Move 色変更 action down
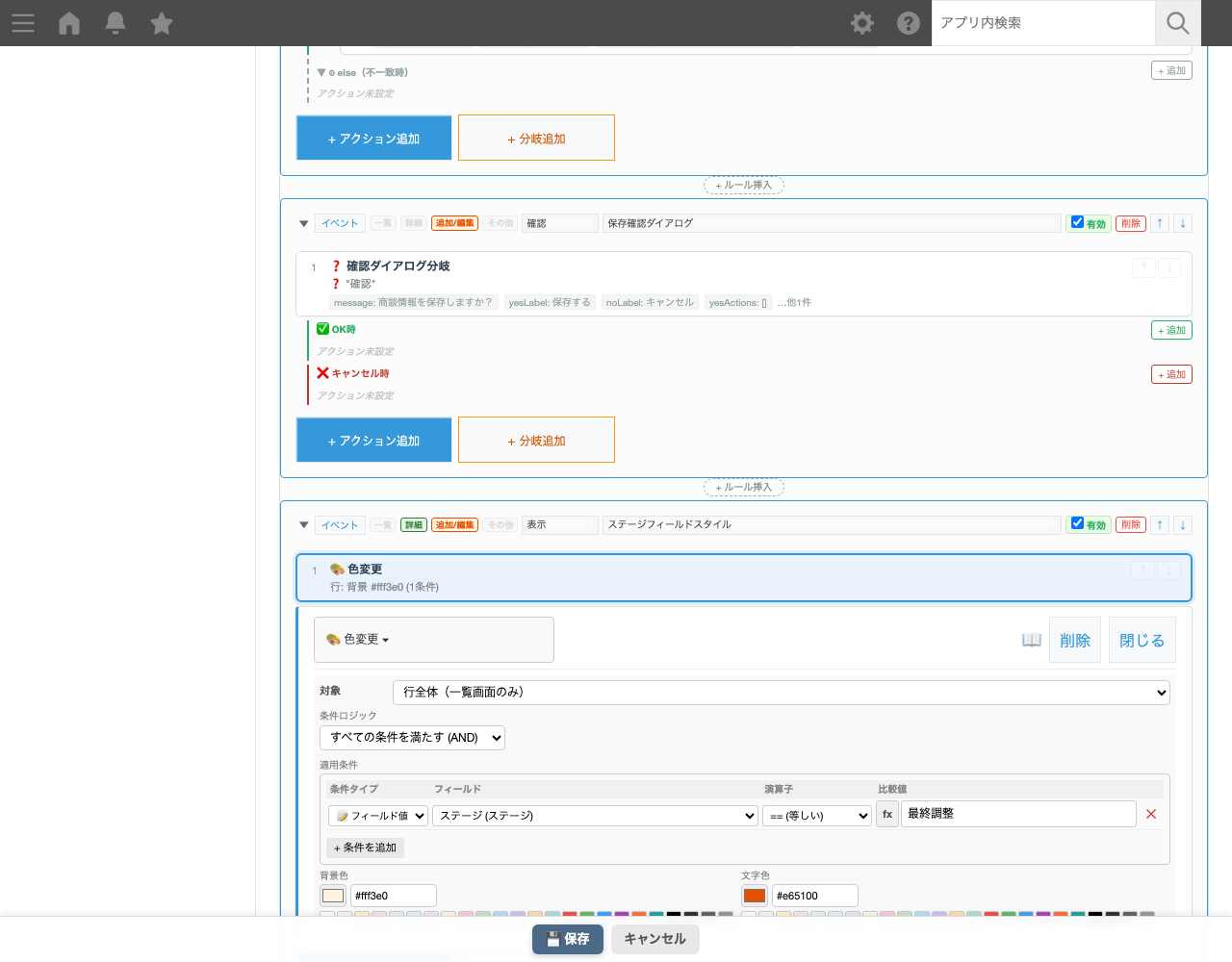Viewport: 1232px width, 962px height. [x=1168, y=570]
